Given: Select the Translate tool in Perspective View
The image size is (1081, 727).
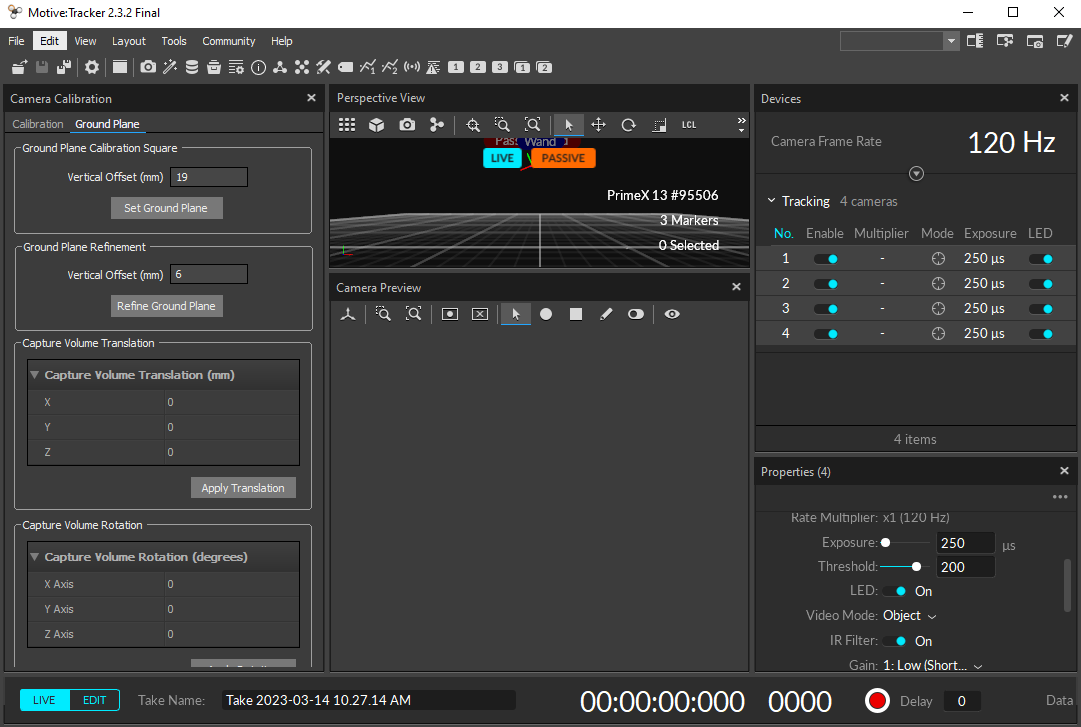Looking at the screenshot, I should (598, 125).
